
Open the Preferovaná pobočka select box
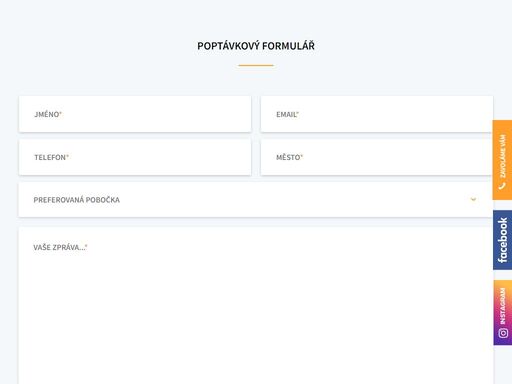tap(256, 200)
